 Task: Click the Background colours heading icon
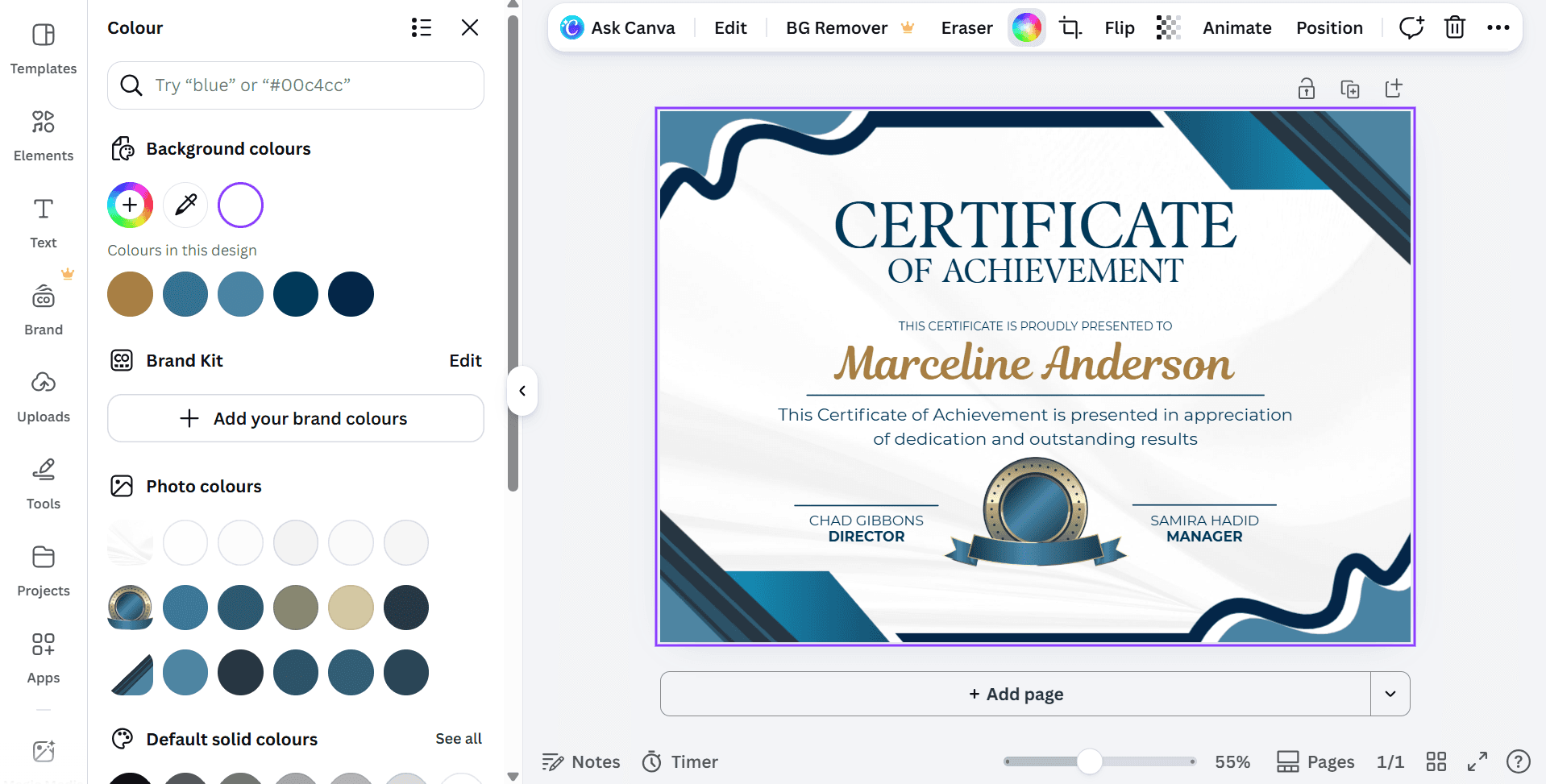click(x=122, y=149)
